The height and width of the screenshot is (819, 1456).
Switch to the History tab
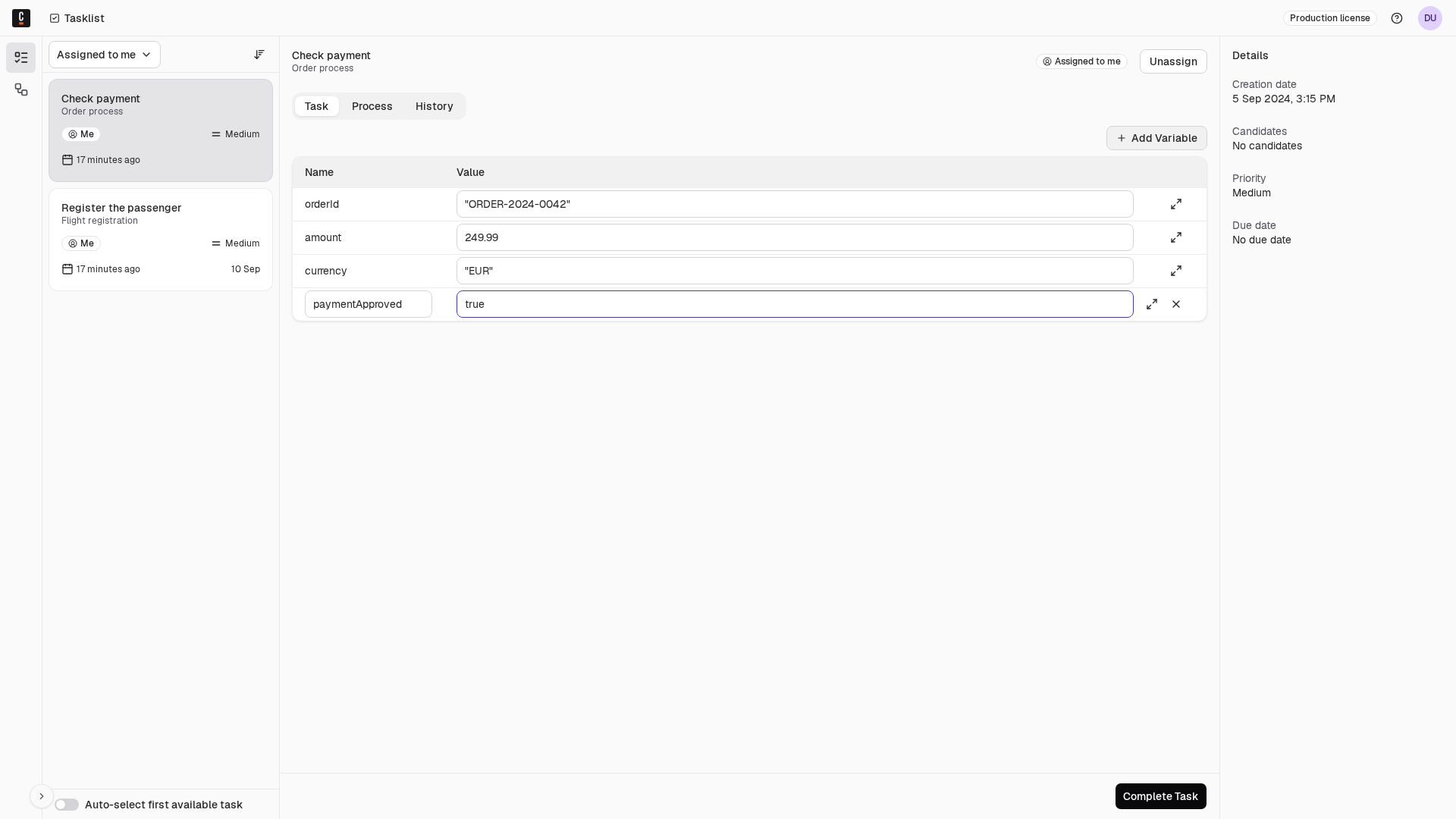(x=435, y=106)
